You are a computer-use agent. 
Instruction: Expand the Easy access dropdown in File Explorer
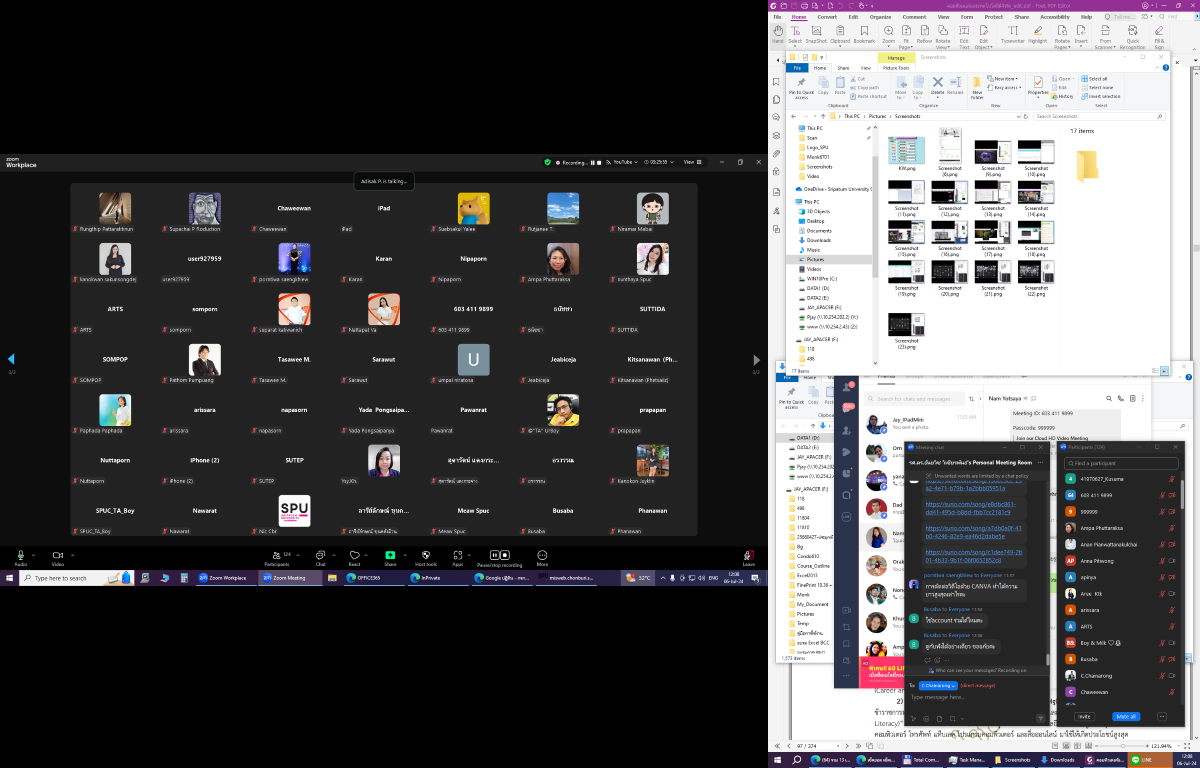click(x=1005, y=87)
